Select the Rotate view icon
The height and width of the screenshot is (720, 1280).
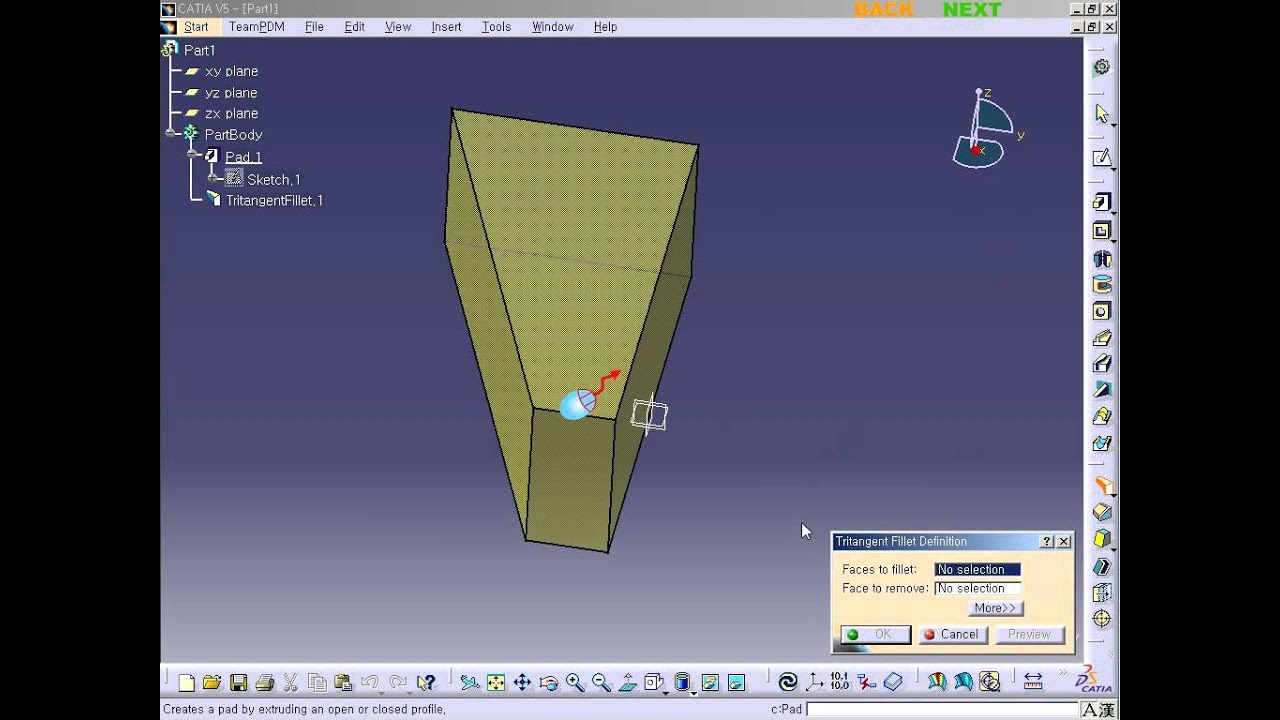point(549,683)
